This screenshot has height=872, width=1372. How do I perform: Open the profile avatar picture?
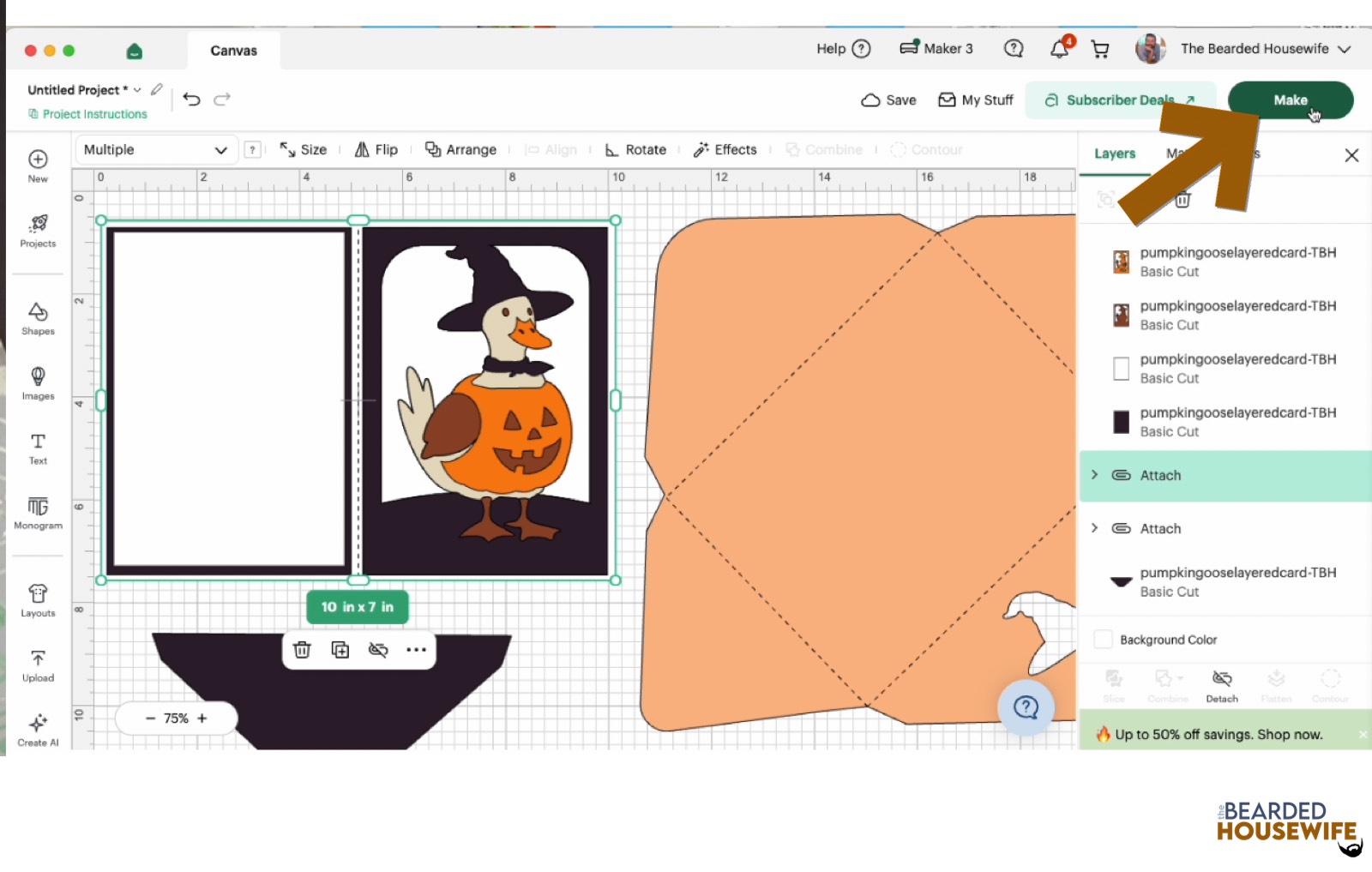point(1151,49)
